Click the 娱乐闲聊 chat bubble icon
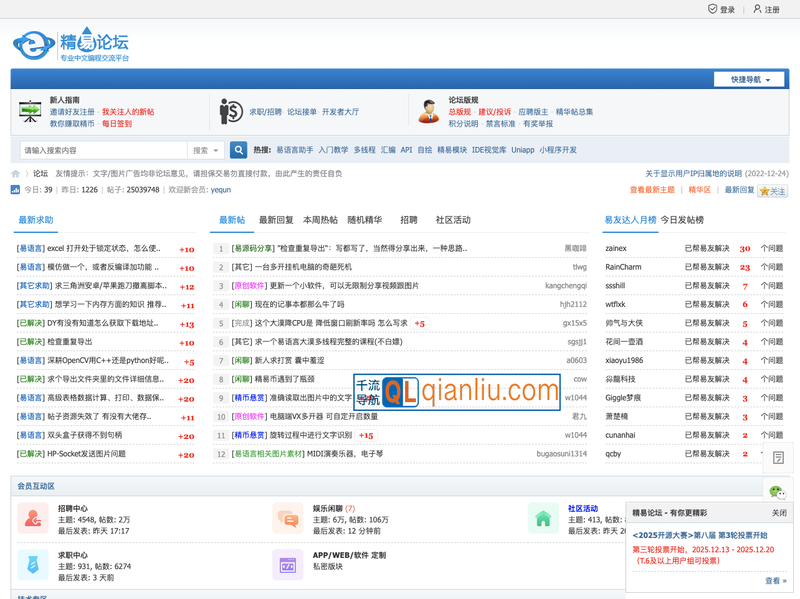The image size is (800, 599). [x=288, y=519]
